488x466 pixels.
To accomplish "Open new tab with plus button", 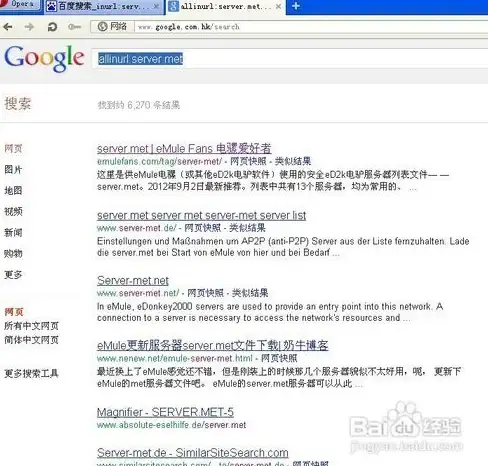I will click(296, 6).
